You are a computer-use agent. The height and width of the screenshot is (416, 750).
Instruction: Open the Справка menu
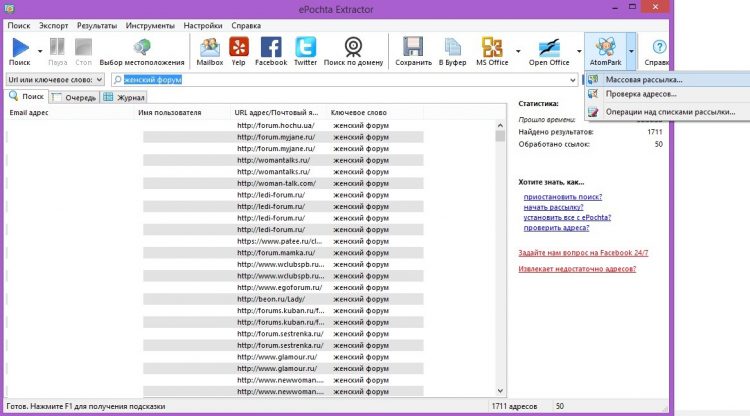246,25
